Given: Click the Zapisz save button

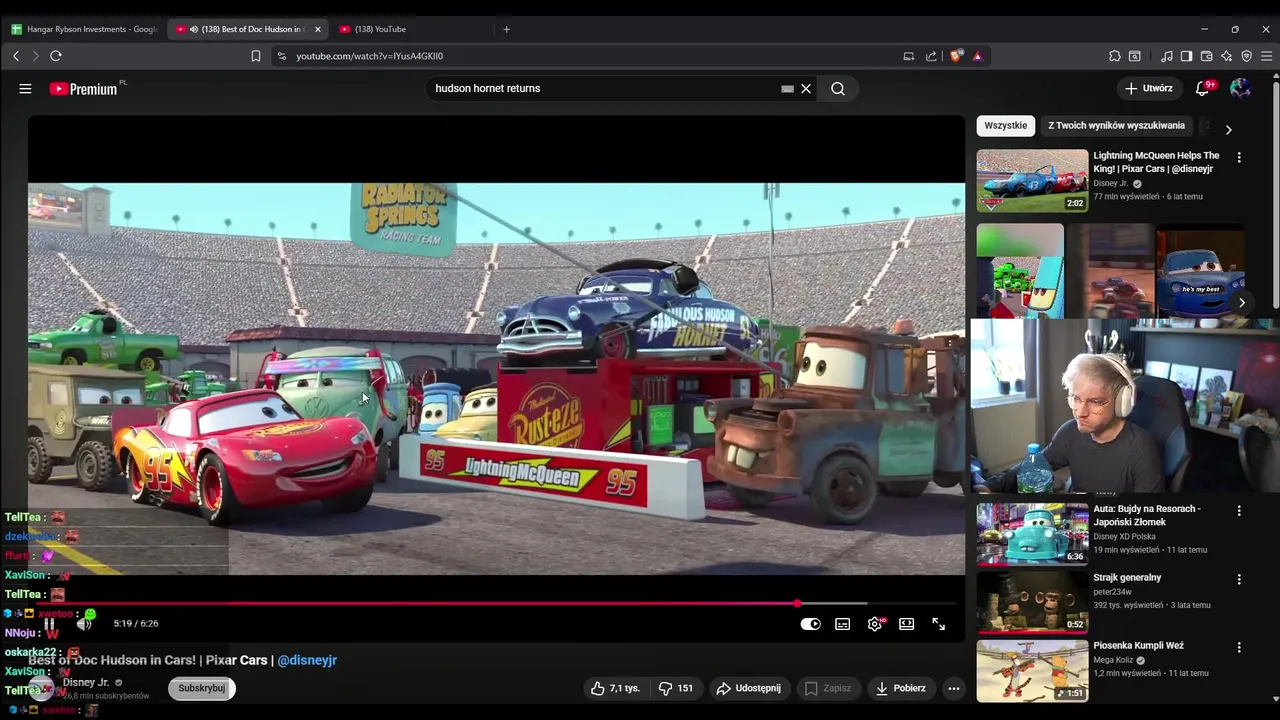Looking at the screenshot, I should tap(828, 688).
